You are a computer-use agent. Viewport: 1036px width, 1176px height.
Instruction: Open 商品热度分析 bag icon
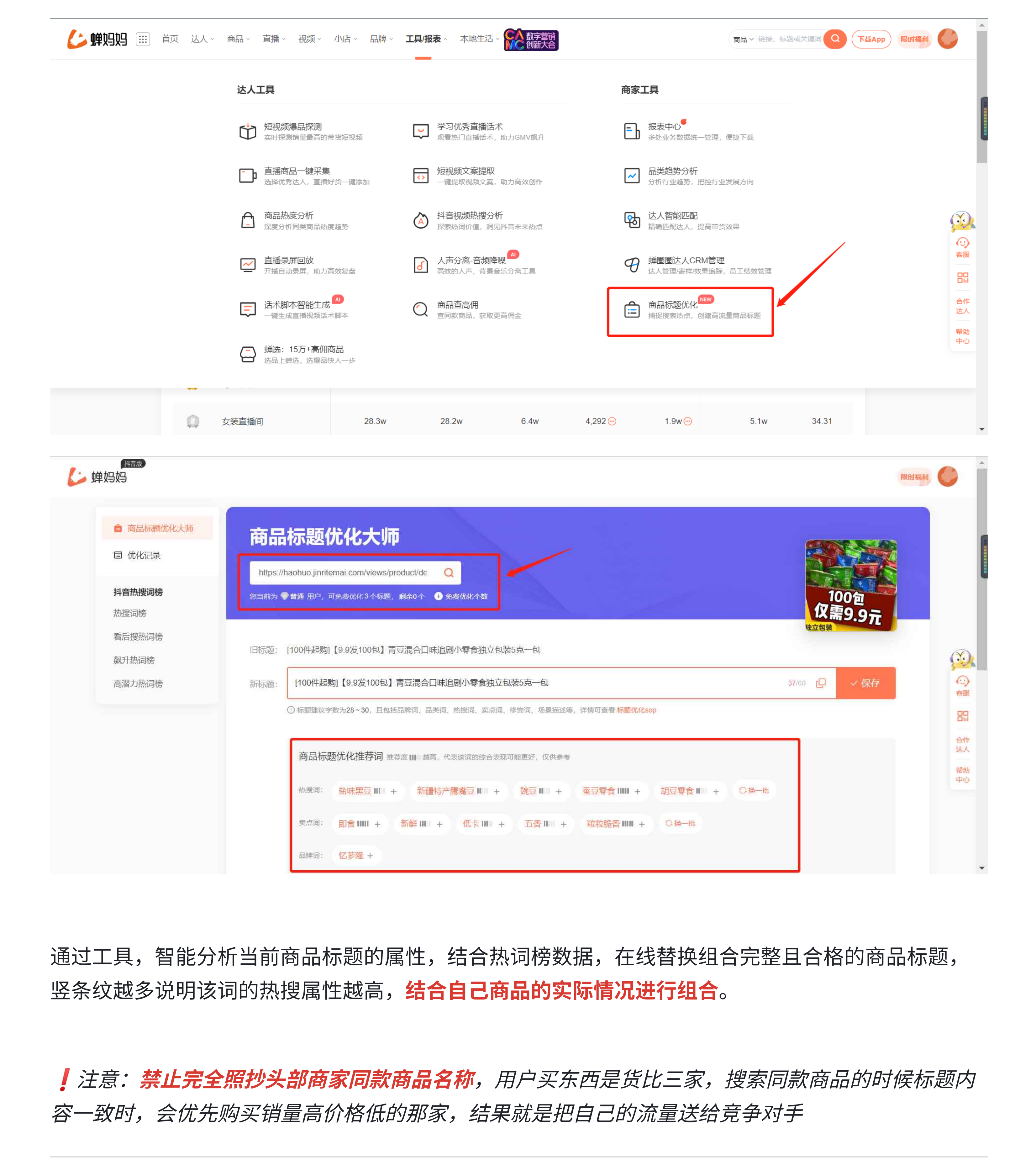248,220
